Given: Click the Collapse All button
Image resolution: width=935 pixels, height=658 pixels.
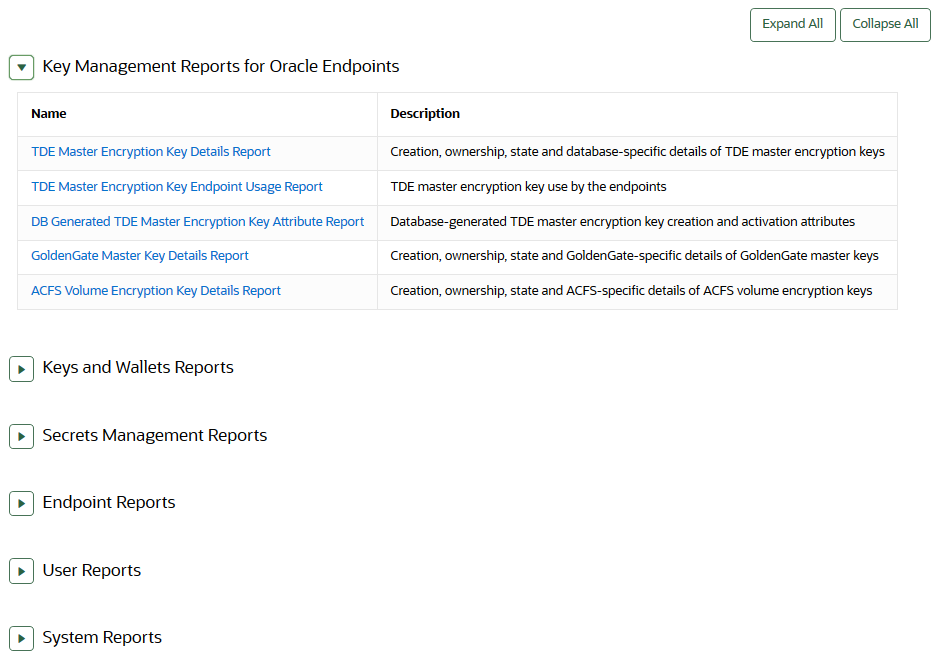Looking at the screenshot, I should tap(884, 24).
